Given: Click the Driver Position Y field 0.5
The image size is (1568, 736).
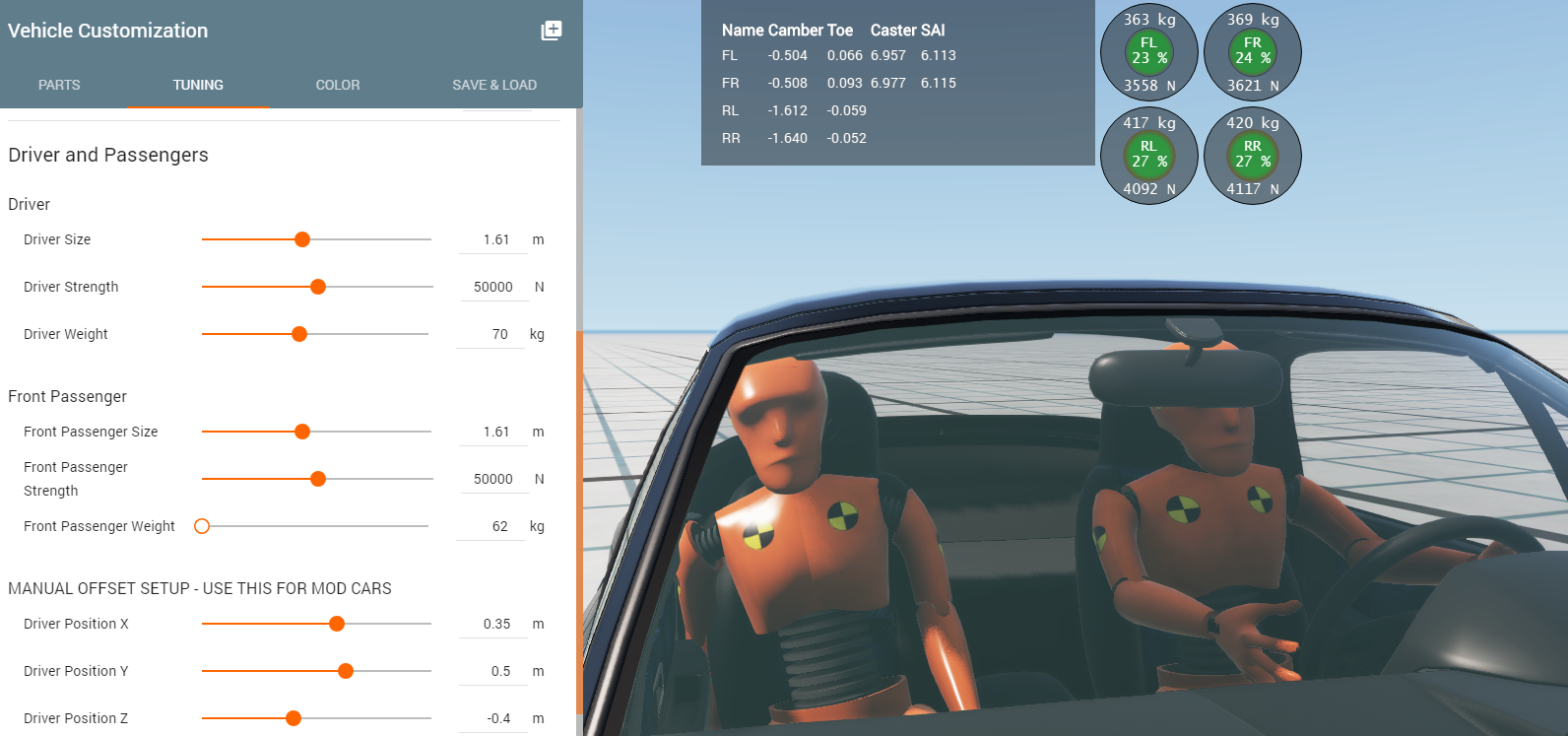Looking at the screenshot, I should click(x=493, y=671).
